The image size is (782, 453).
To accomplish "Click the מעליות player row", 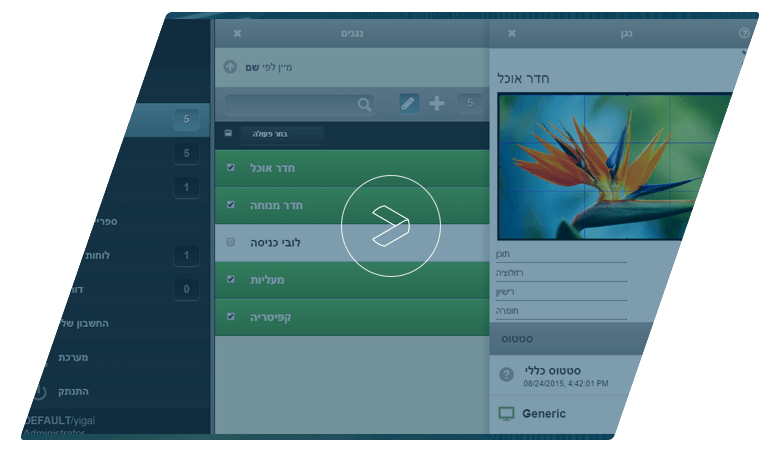I will point(350,280).
